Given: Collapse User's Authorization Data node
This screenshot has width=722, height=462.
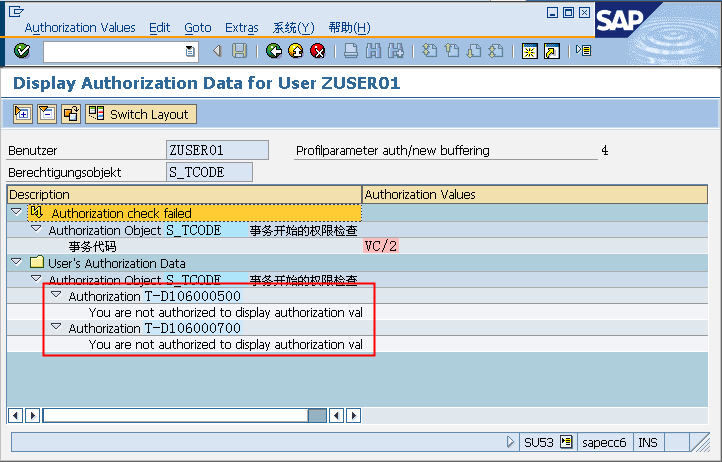Looking at the screenshot, I should coord(17,262).
